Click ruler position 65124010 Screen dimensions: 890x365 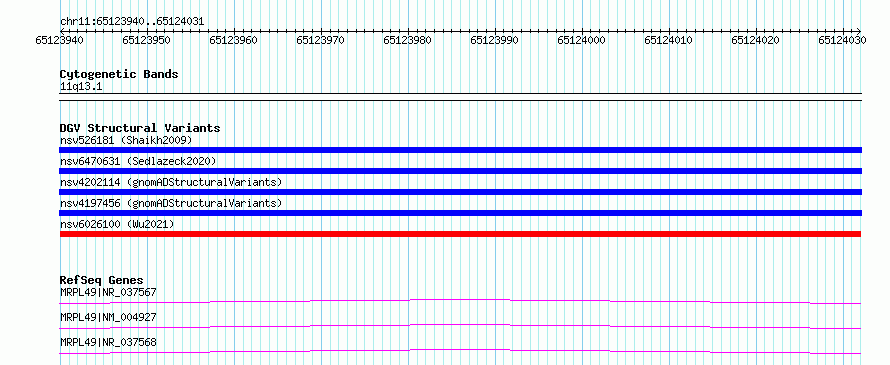click(669, 40)
